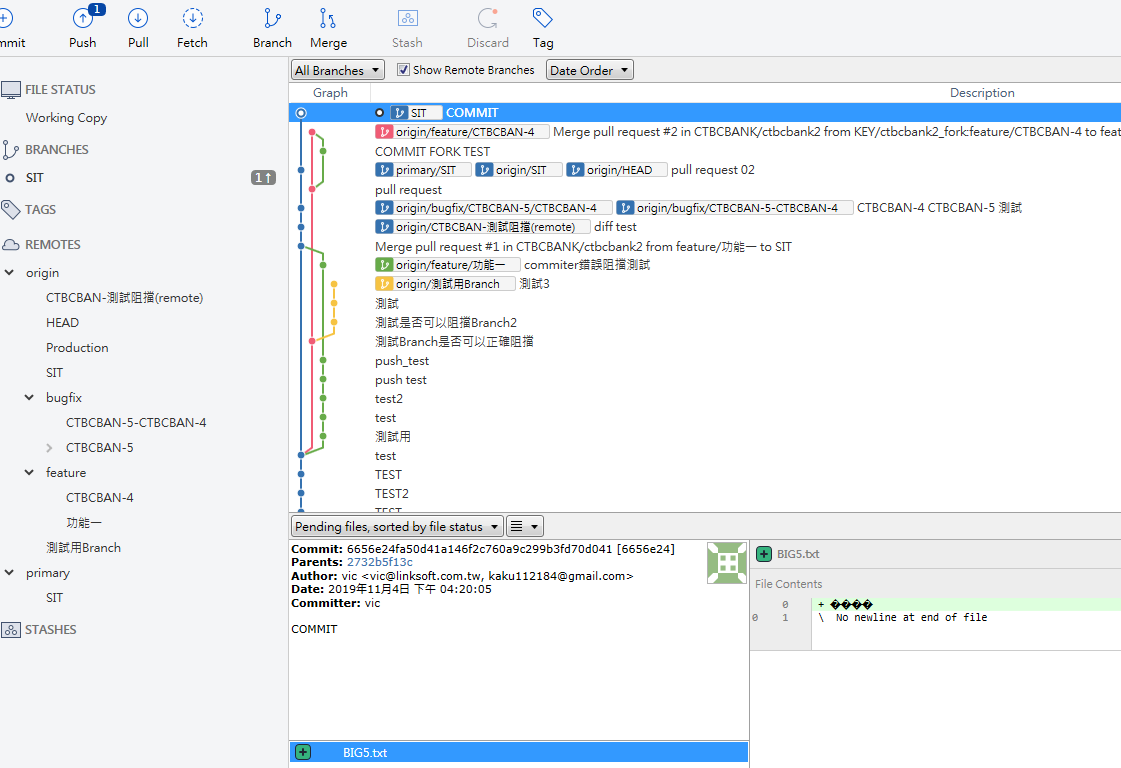
Task: Open the Branch tool
Action: pyautogui.click(x=272, y=27)
